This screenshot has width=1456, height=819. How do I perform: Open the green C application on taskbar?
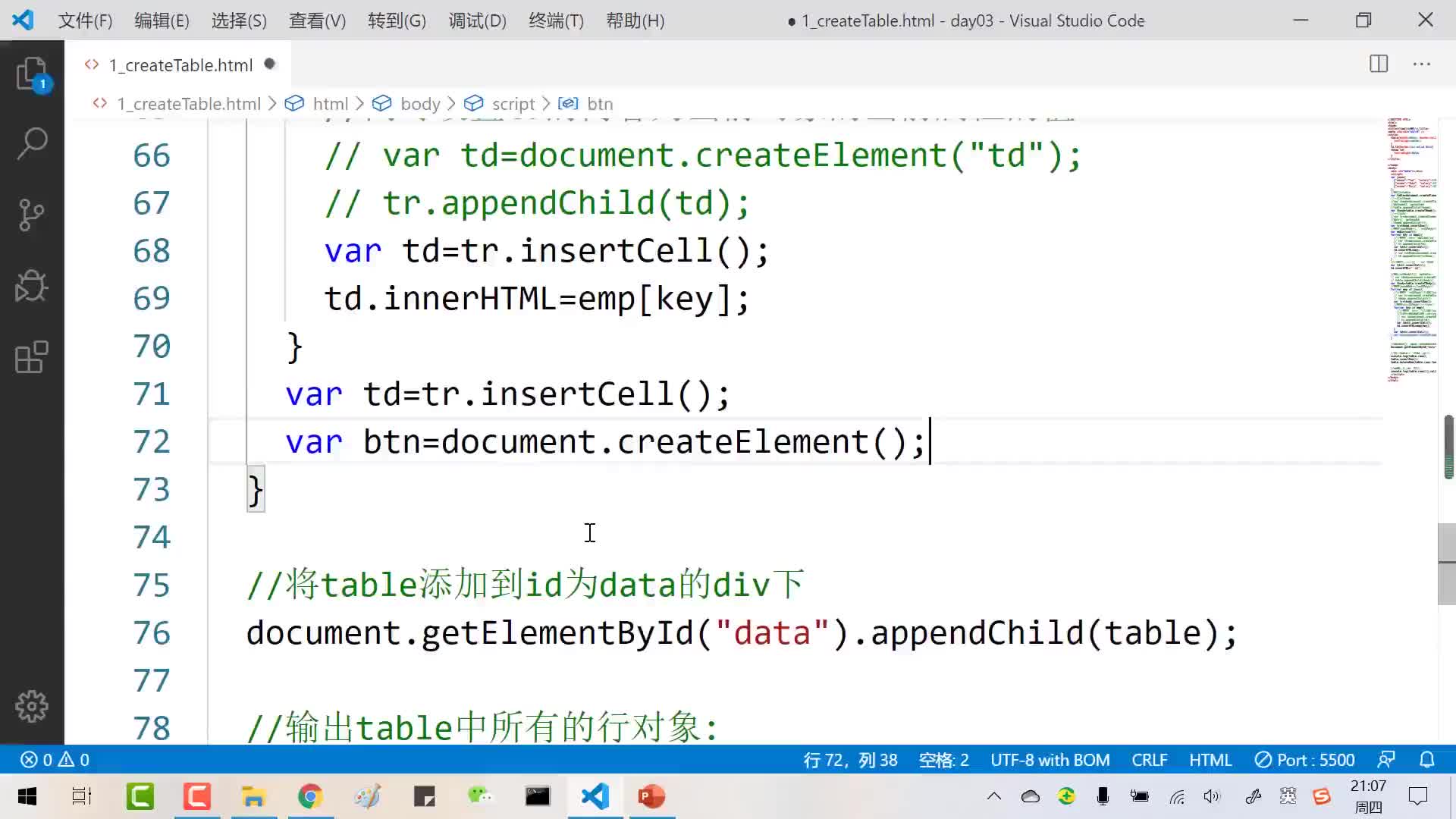click(x=140, y=796)
